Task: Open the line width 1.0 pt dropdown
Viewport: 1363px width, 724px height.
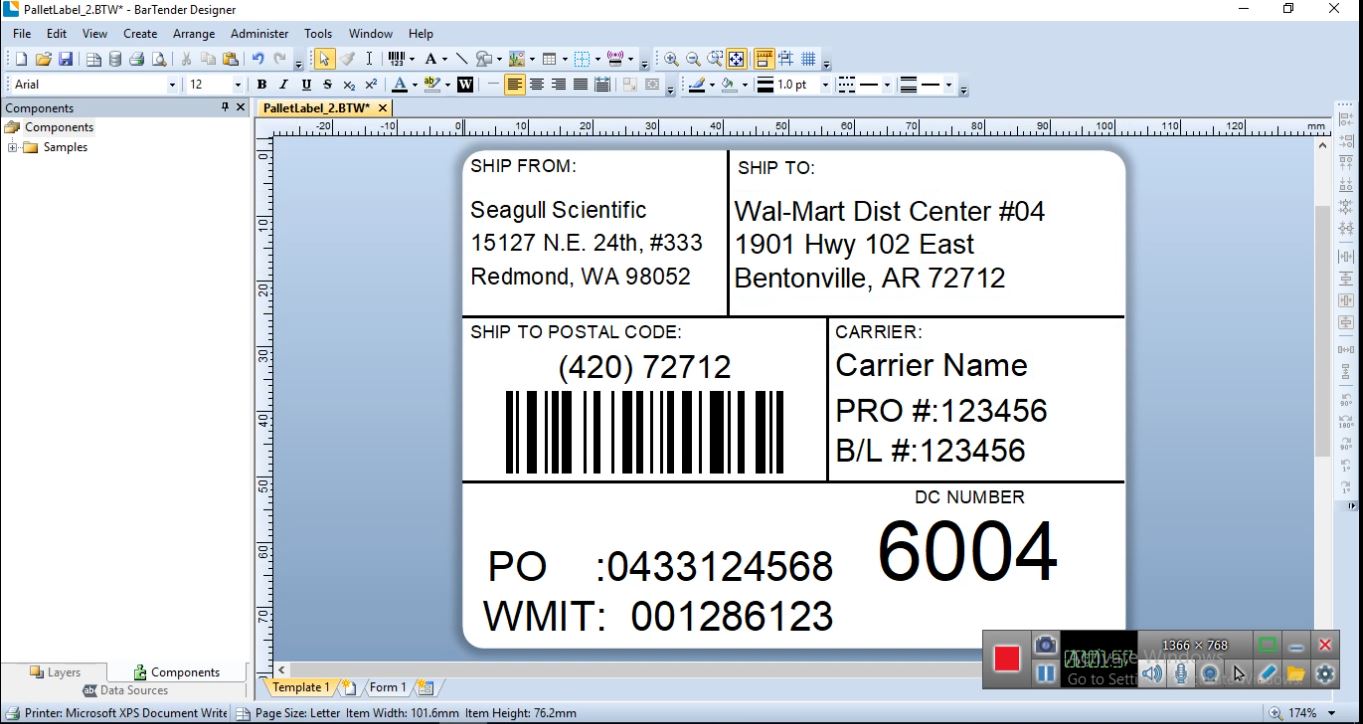Action: click(x=825, y=85)
